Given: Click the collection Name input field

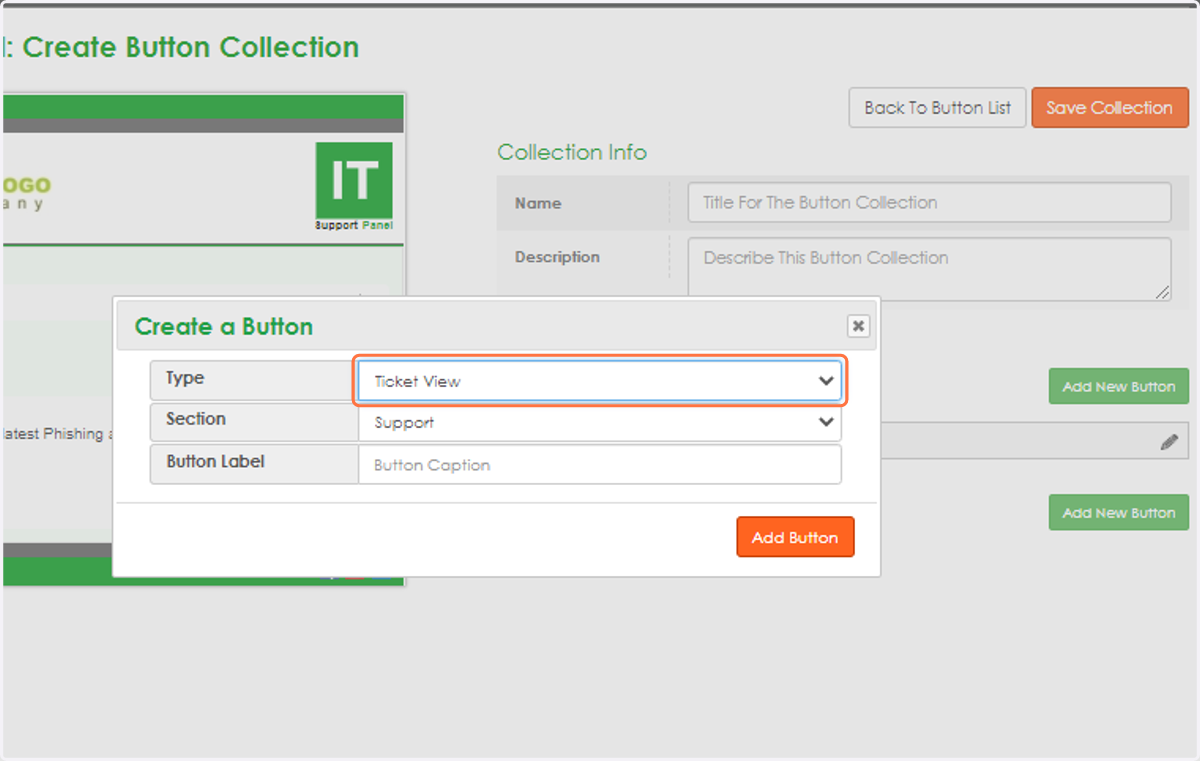Looking at the screenshot, I should coord(929,202).
